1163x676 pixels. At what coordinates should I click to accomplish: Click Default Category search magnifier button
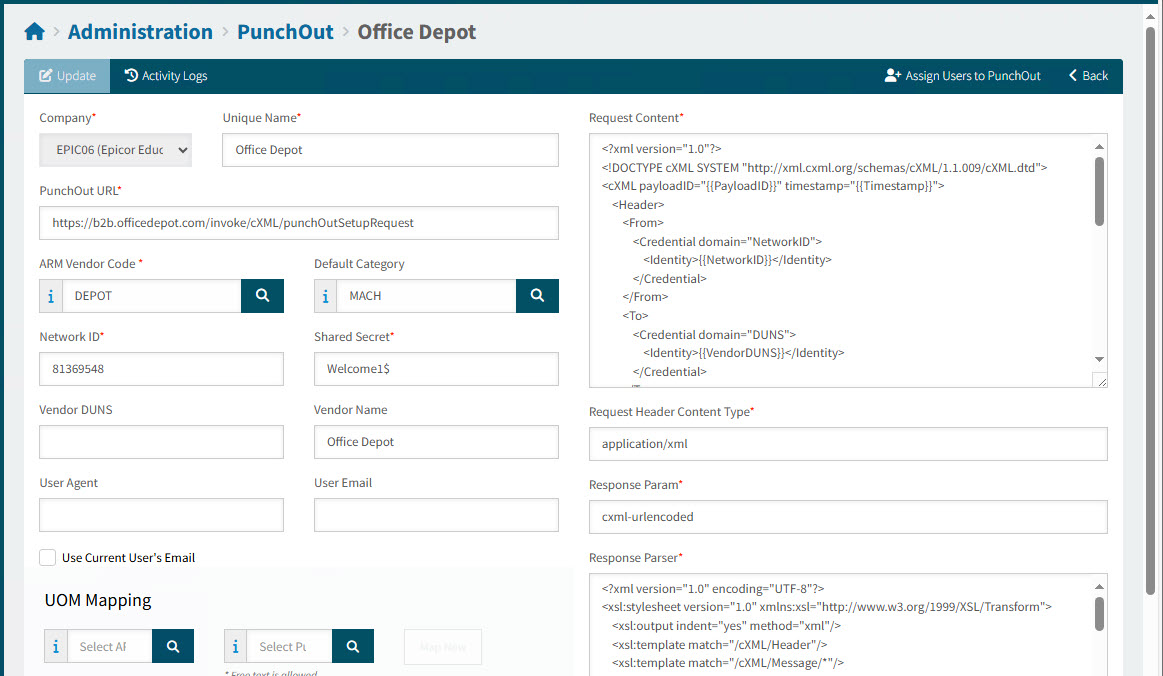point(537,296)
